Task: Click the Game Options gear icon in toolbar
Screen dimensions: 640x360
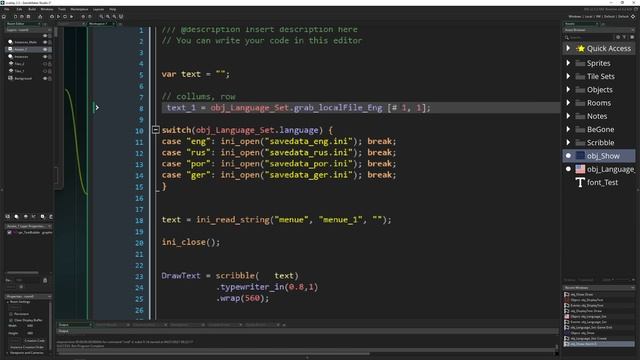Action: (83, 16)
